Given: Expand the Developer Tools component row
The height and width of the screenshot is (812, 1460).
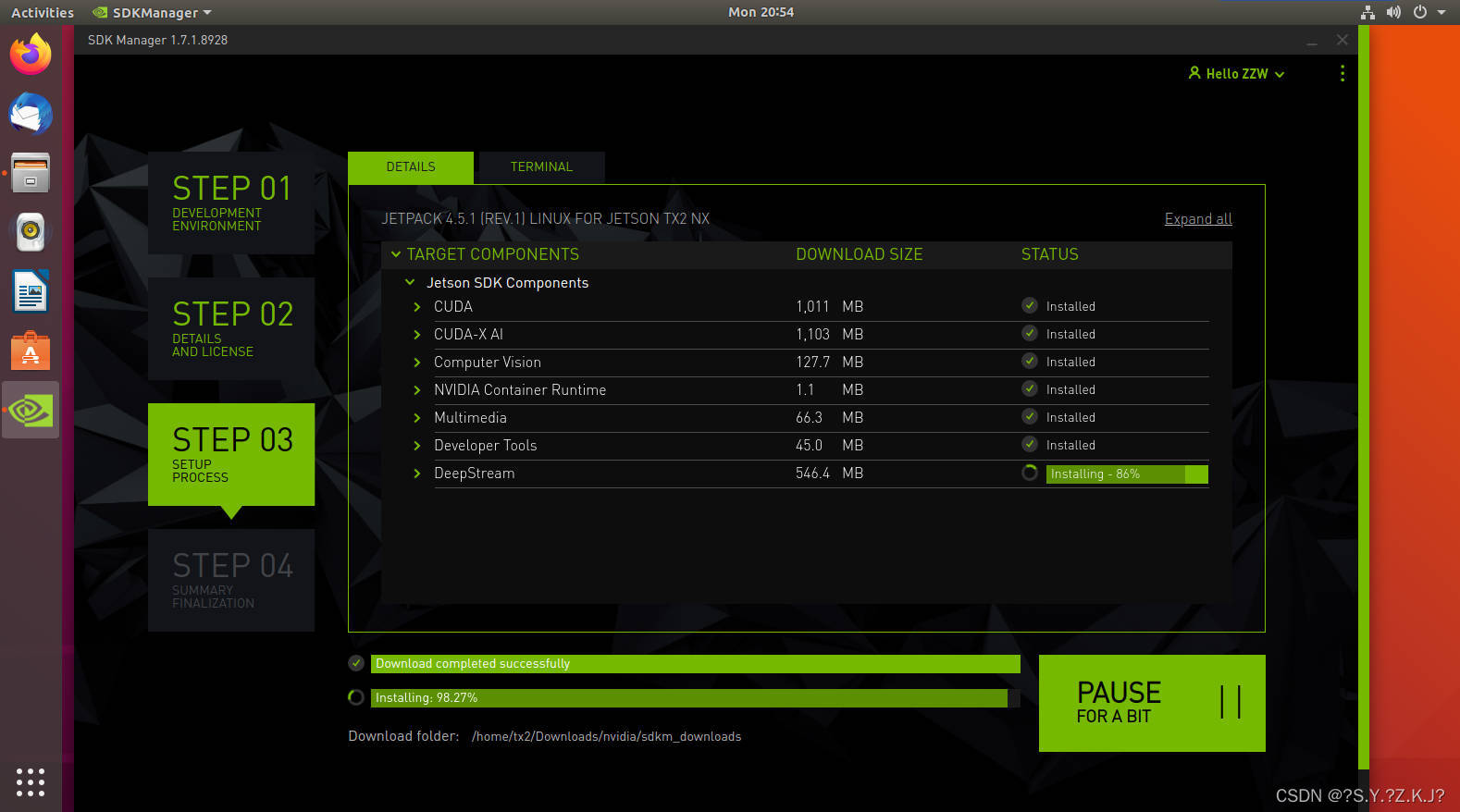Looking at the screenshot, I should pos(417,445).
